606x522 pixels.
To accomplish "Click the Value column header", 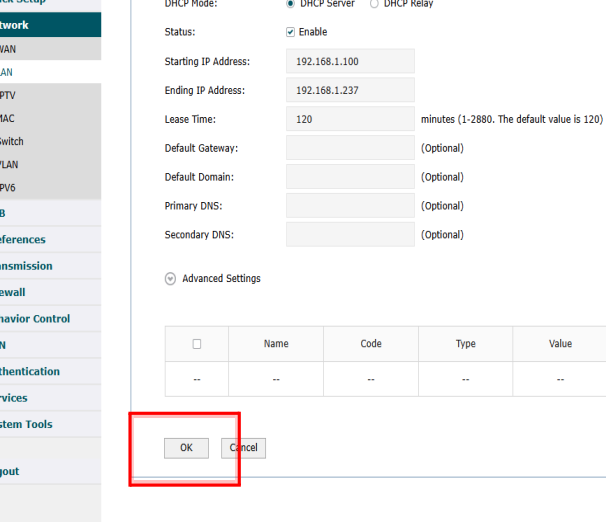I will click(560, 344).
